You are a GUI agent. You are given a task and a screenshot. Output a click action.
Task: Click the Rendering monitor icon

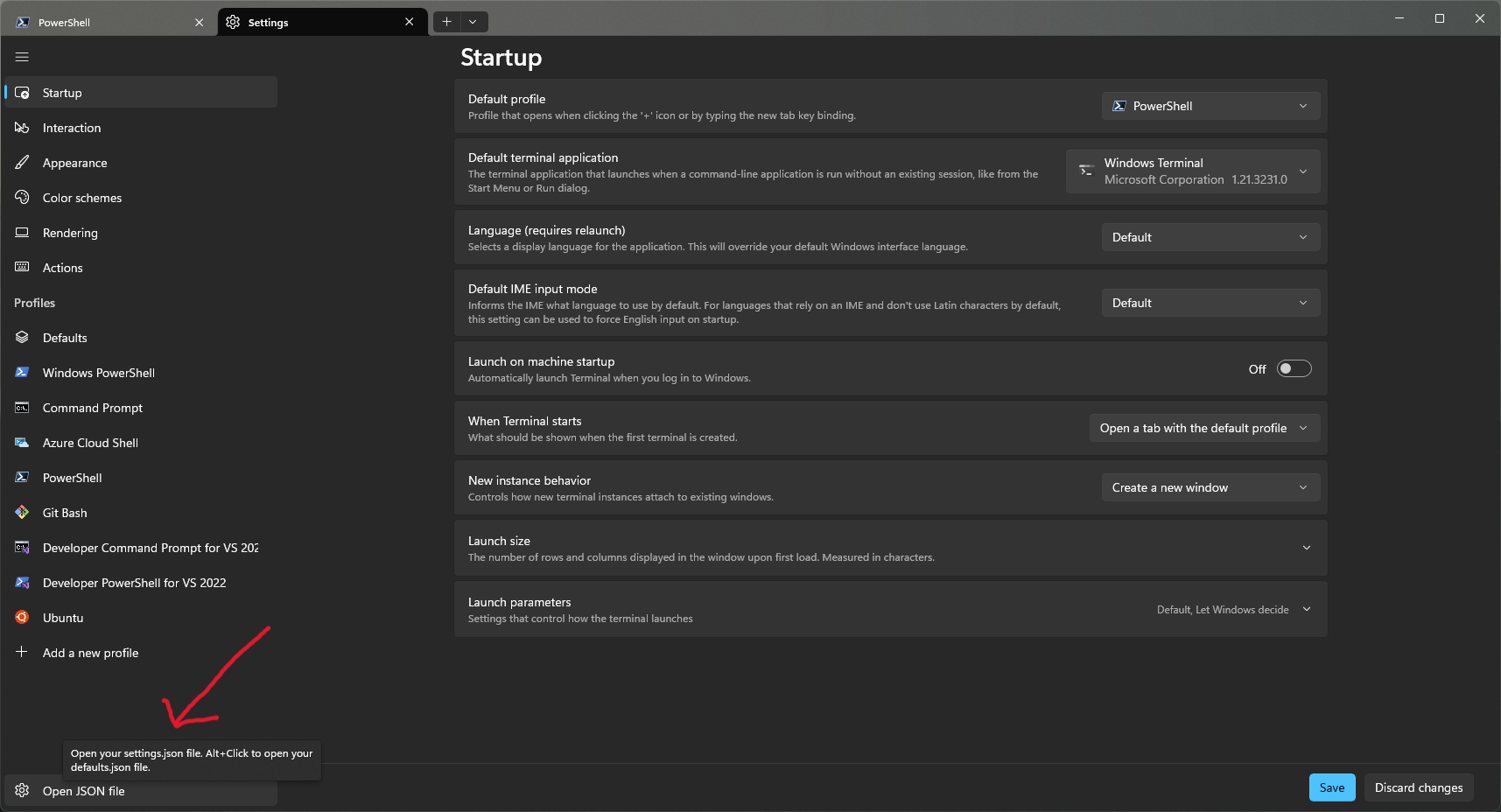coord(22,233)
